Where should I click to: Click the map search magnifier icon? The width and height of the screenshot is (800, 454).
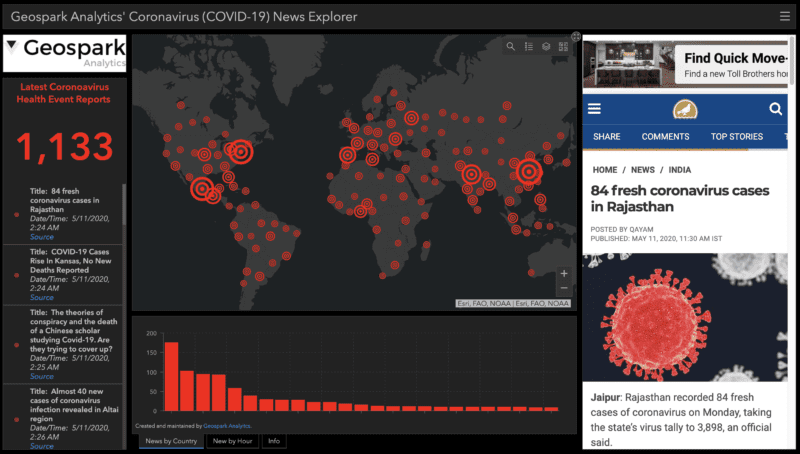(x=511, y=46)
